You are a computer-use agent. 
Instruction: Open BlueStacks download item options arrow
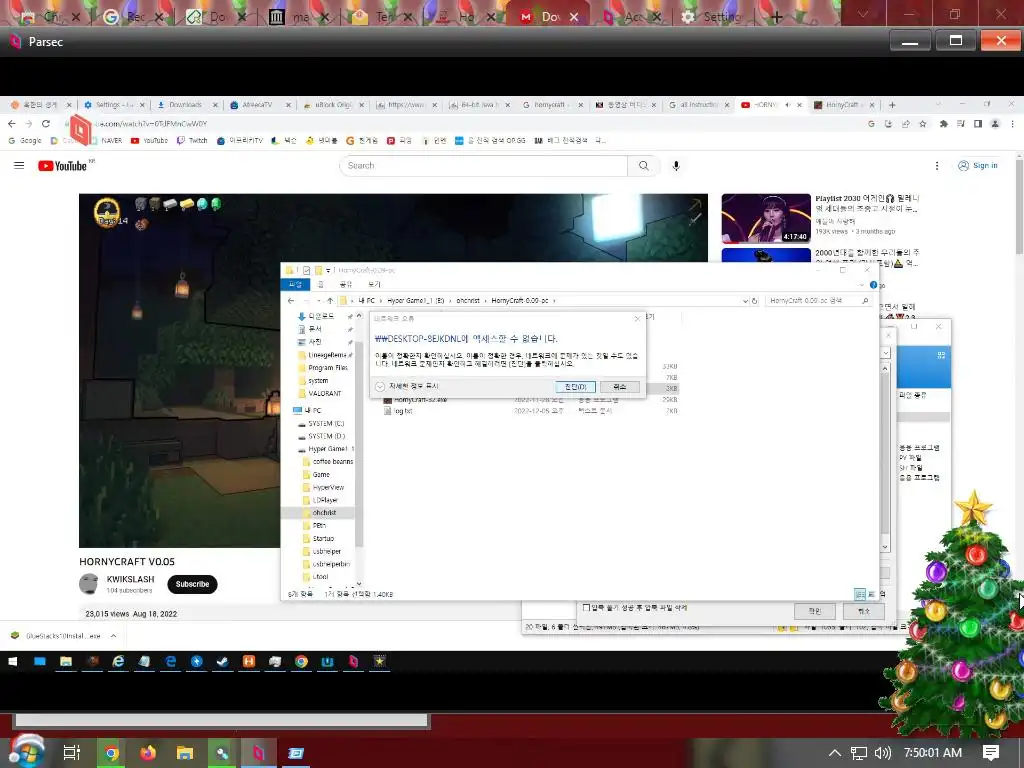click(113, 636)
